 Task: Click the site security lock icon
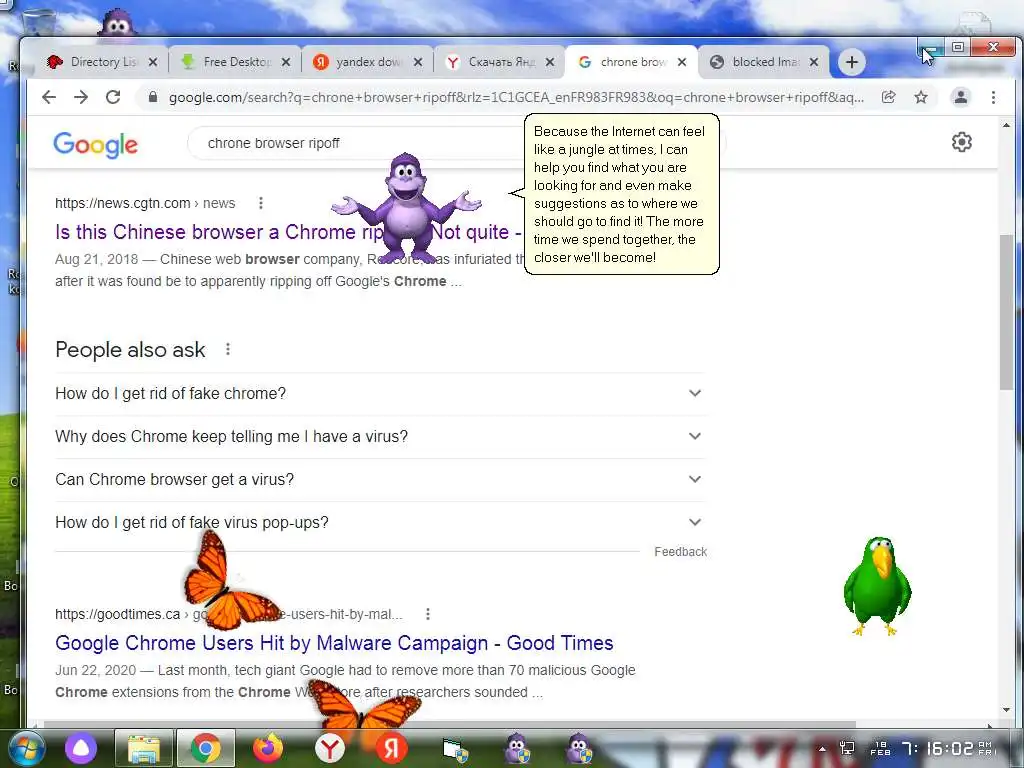tap(153, 97)
